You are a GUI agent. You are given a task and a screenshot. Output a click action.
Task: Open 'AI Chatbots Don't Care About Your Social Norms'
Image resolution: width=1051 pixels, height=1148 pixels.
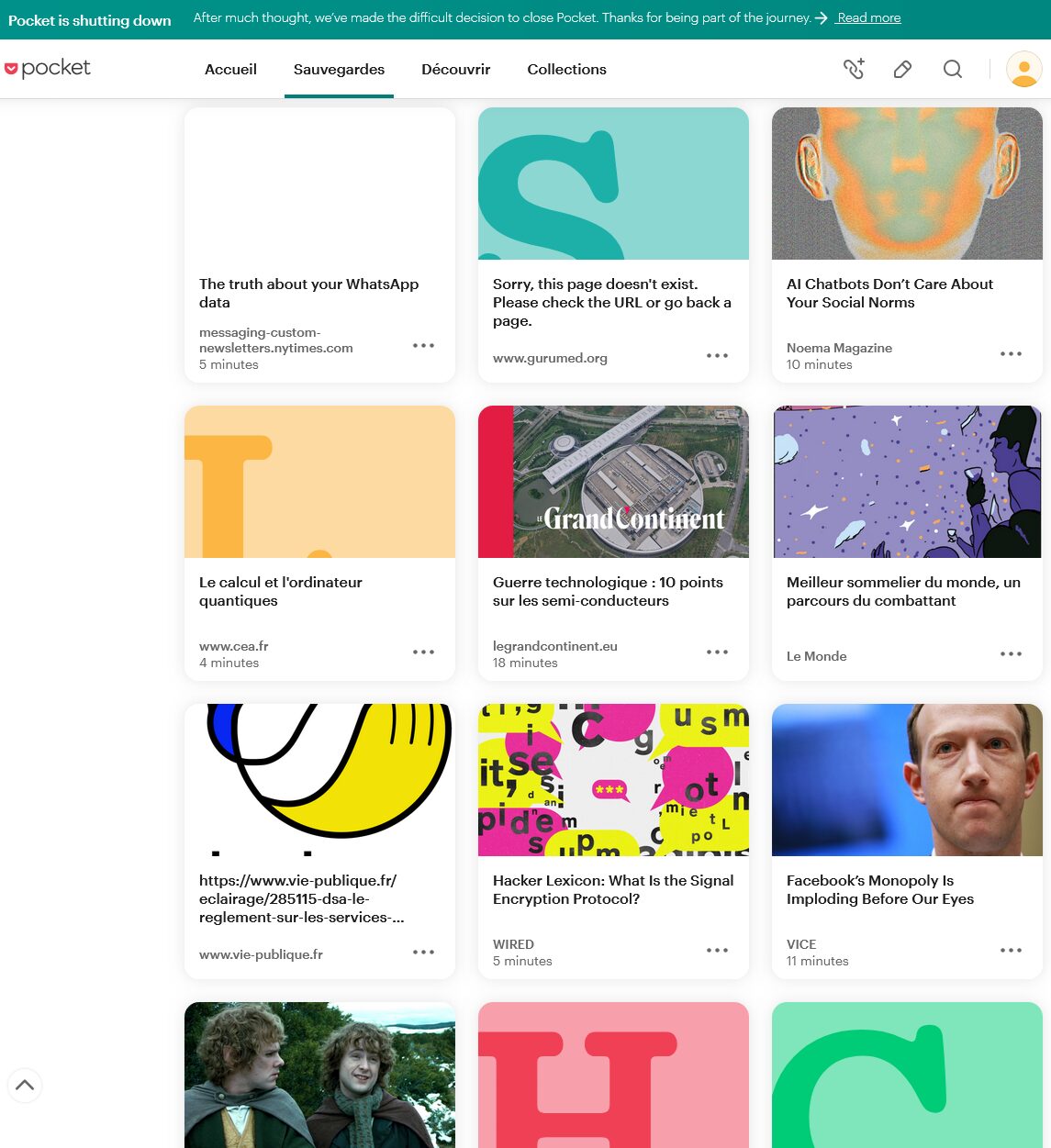point(889,294)
